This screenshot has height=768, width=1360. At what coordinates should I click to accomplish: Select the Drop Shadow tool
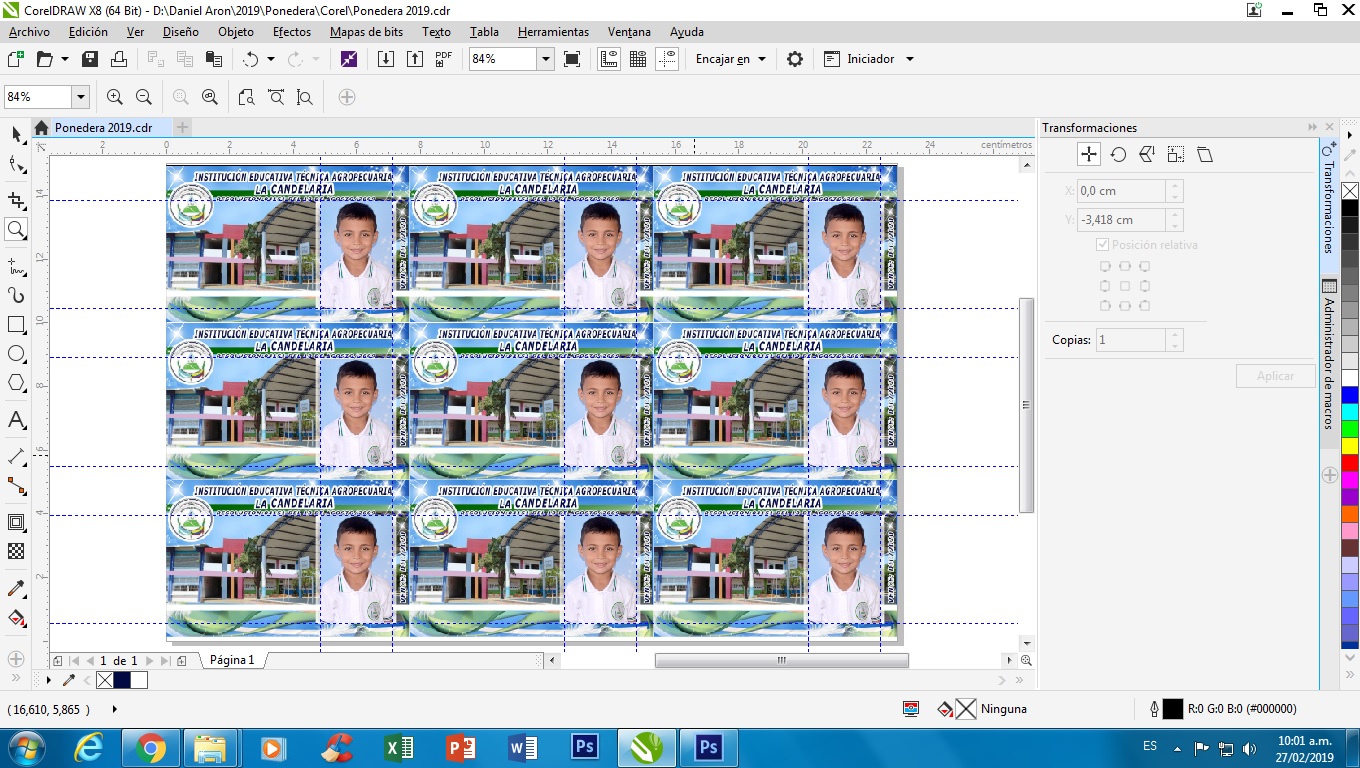pyautogui.click(x=17, y=523)
